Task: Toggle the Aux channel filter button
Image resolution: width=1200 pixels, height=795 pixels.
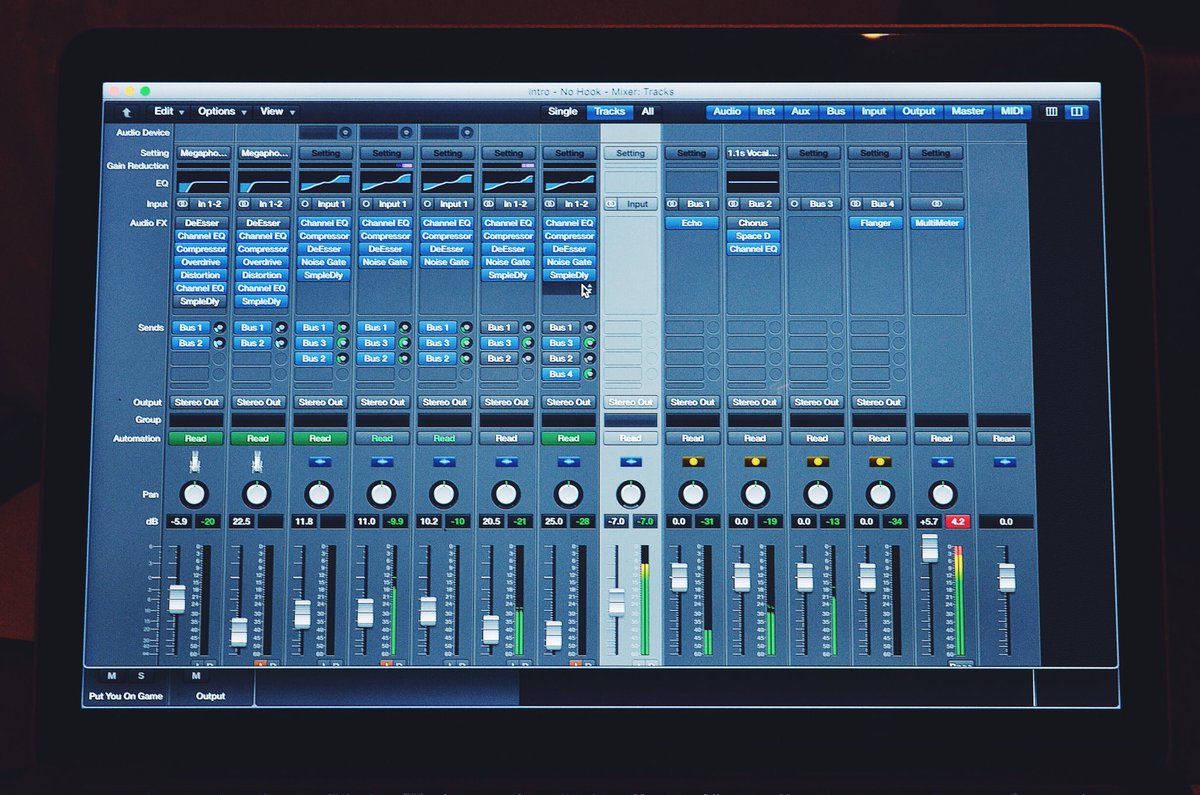Action: coord(801,112)
